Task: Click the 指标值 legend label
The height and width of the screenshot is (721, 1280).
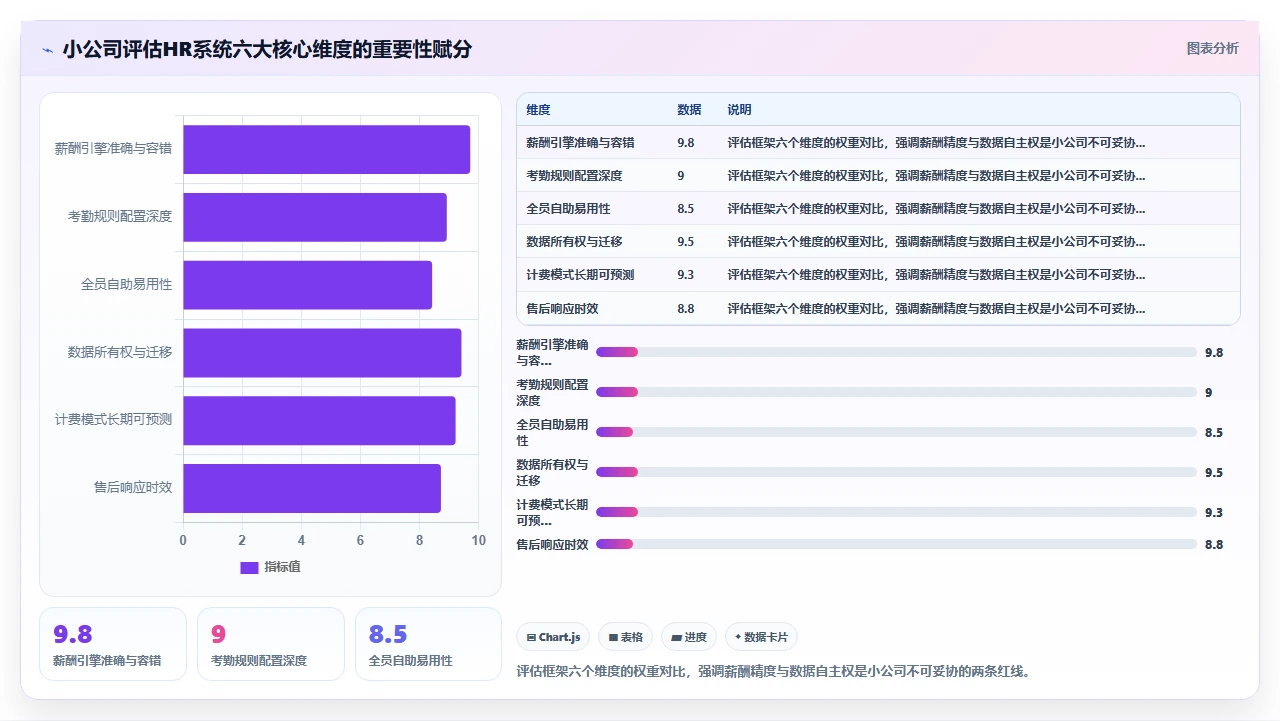Action: pyautogui.click(x=282, y=567)
